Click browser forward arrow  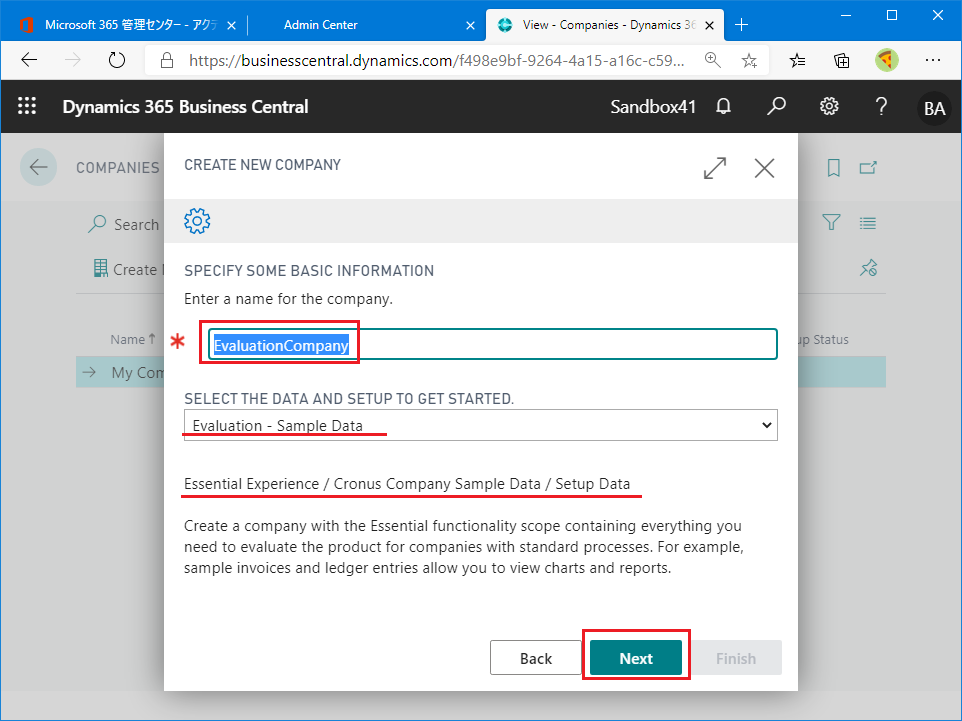pos(72,60)
